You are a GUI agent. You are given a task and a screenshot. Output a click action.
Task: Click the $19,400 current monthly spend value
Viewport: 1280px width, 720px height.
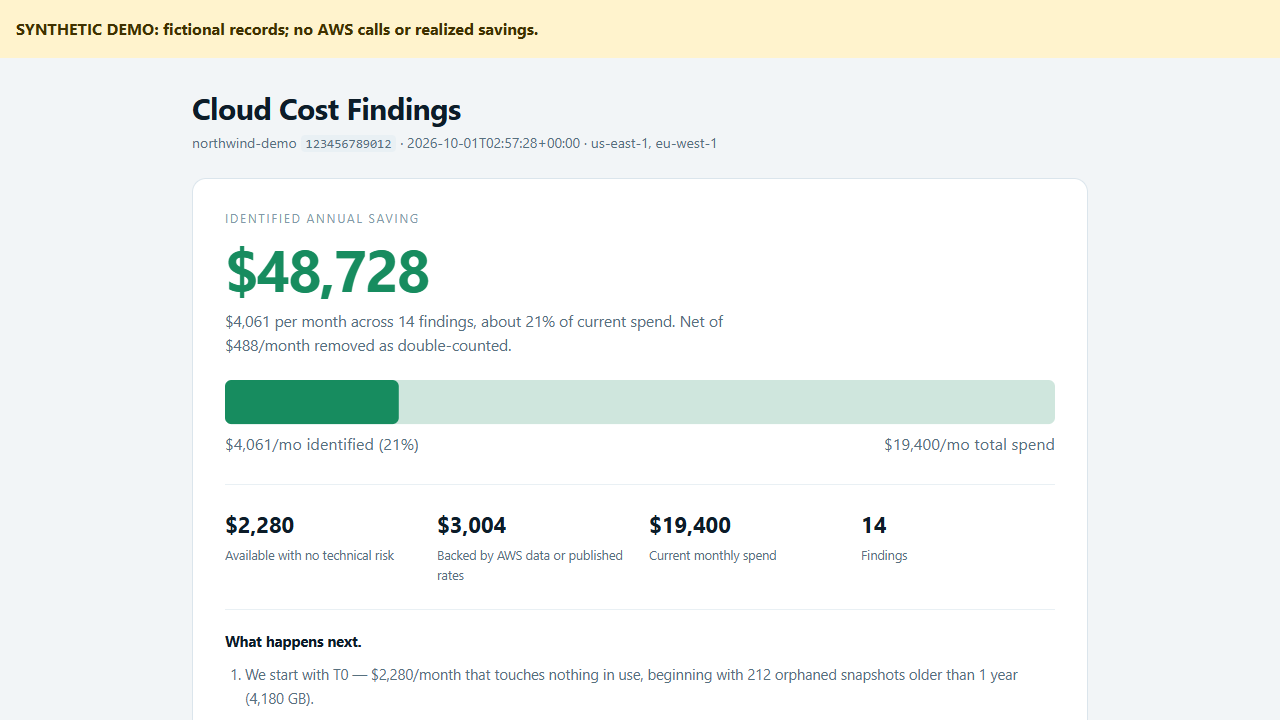coord(690,525)
